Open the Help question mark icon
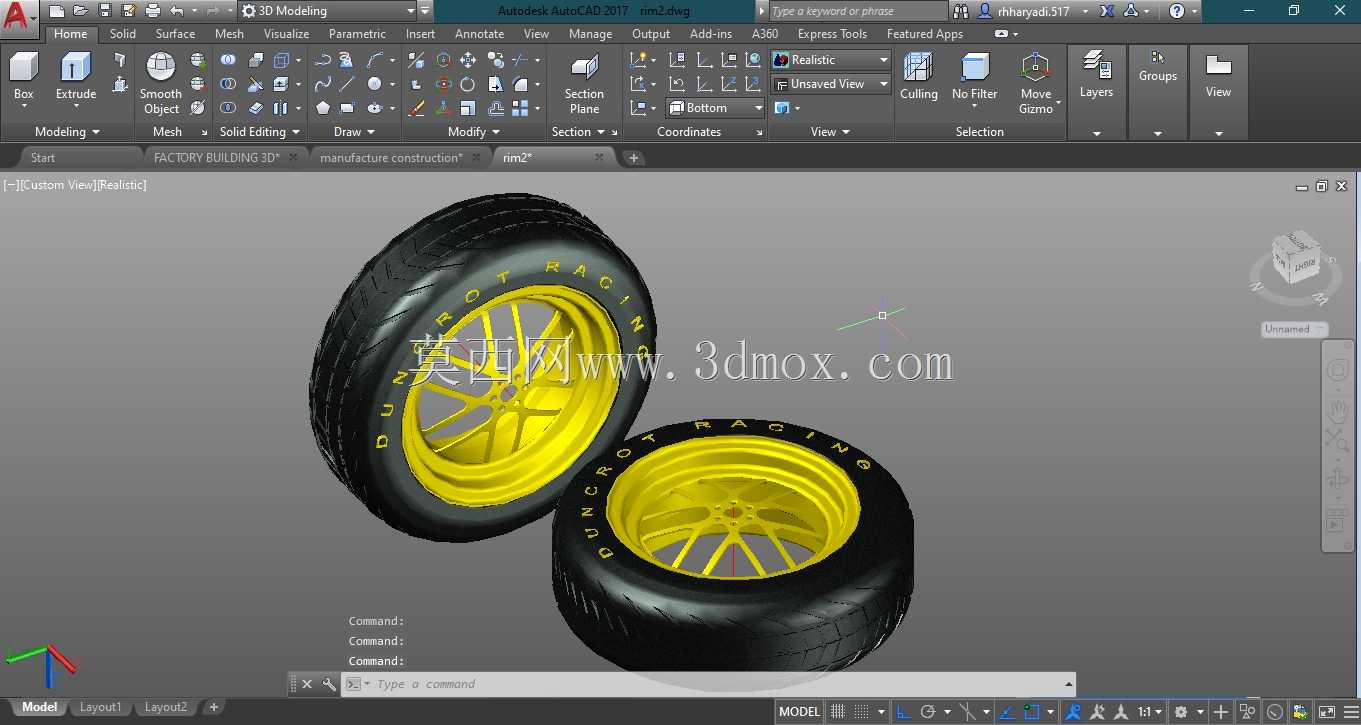 coord(1177,11)
